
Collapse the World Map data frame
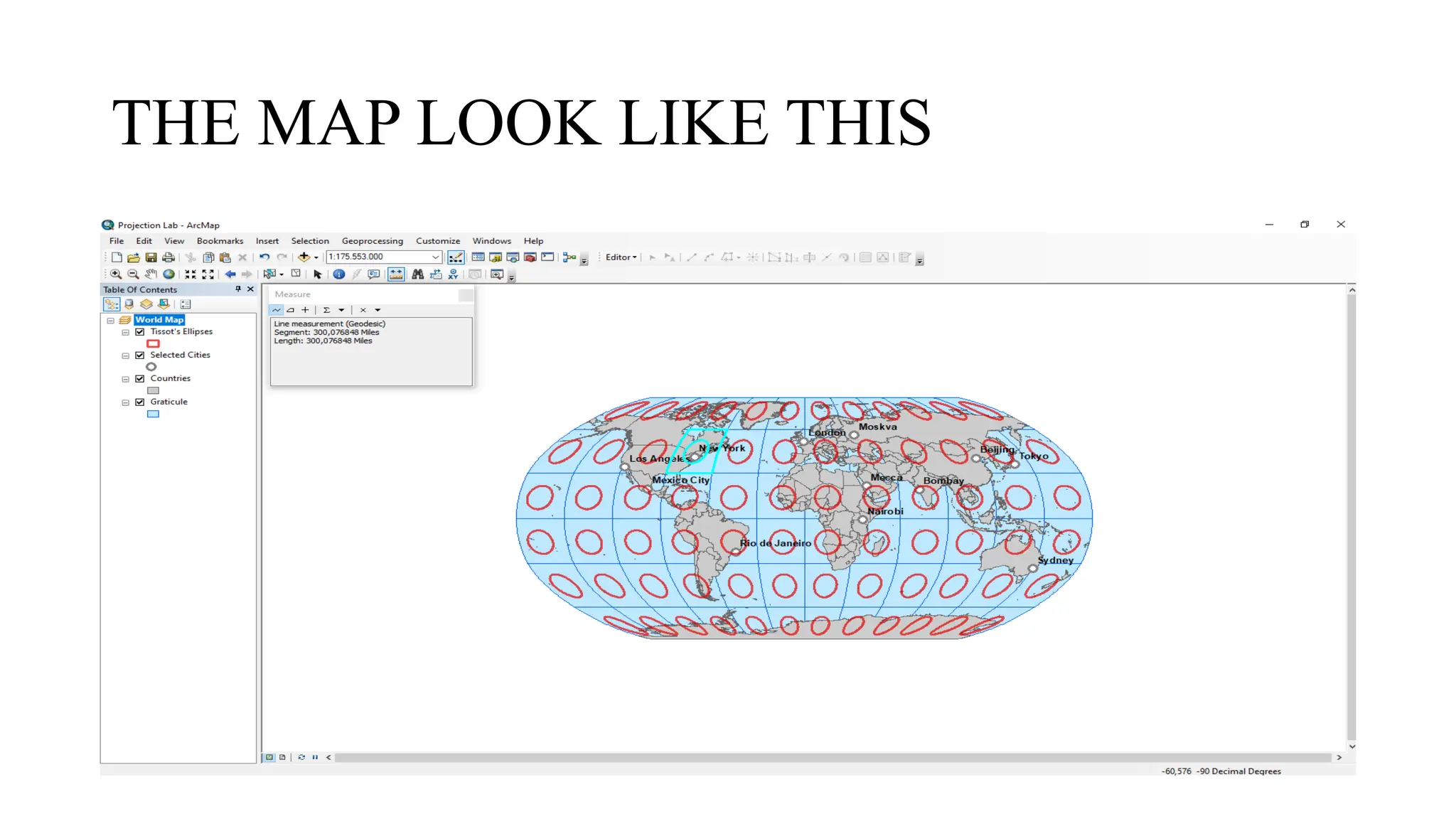click(x=111, y=321)
